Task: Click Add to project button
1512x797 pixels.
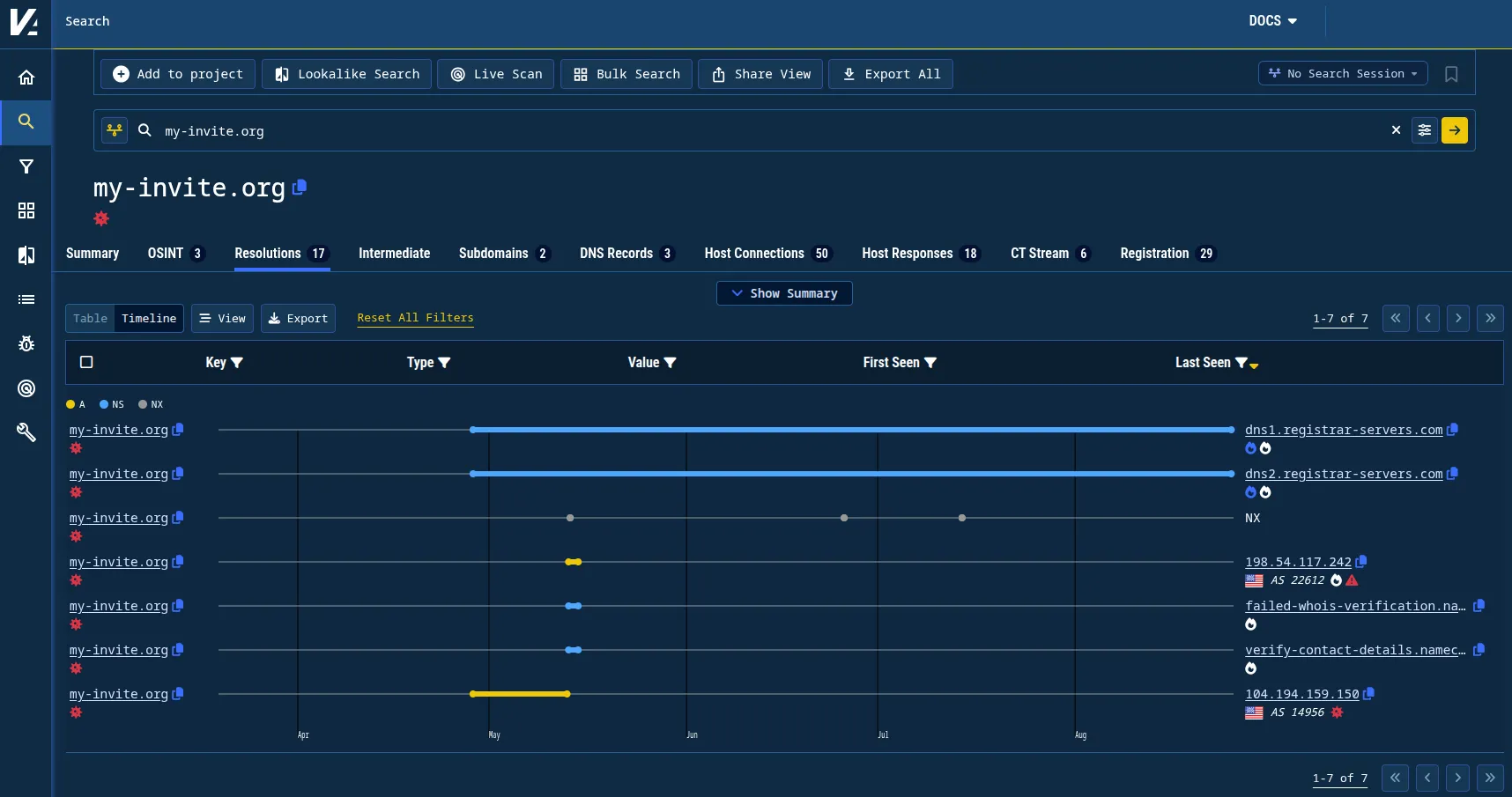Action: 178,74
